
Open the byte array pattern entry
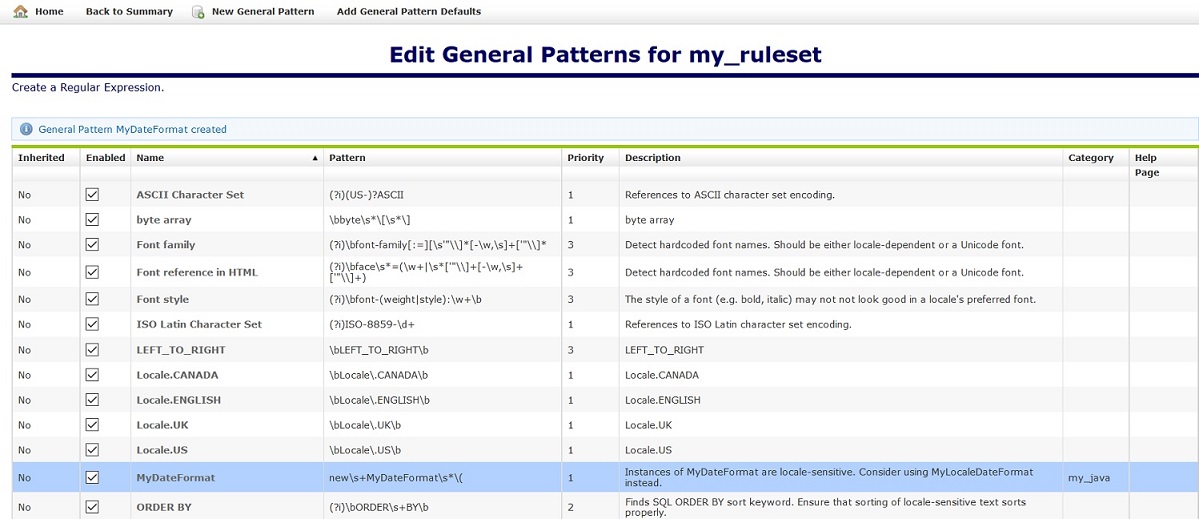click(164, 219)
